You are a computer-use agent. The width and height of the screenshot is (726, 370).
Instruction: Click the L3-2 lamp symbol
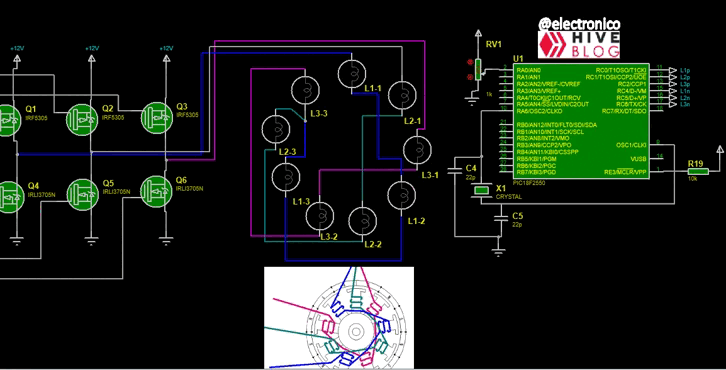[320, 215]
